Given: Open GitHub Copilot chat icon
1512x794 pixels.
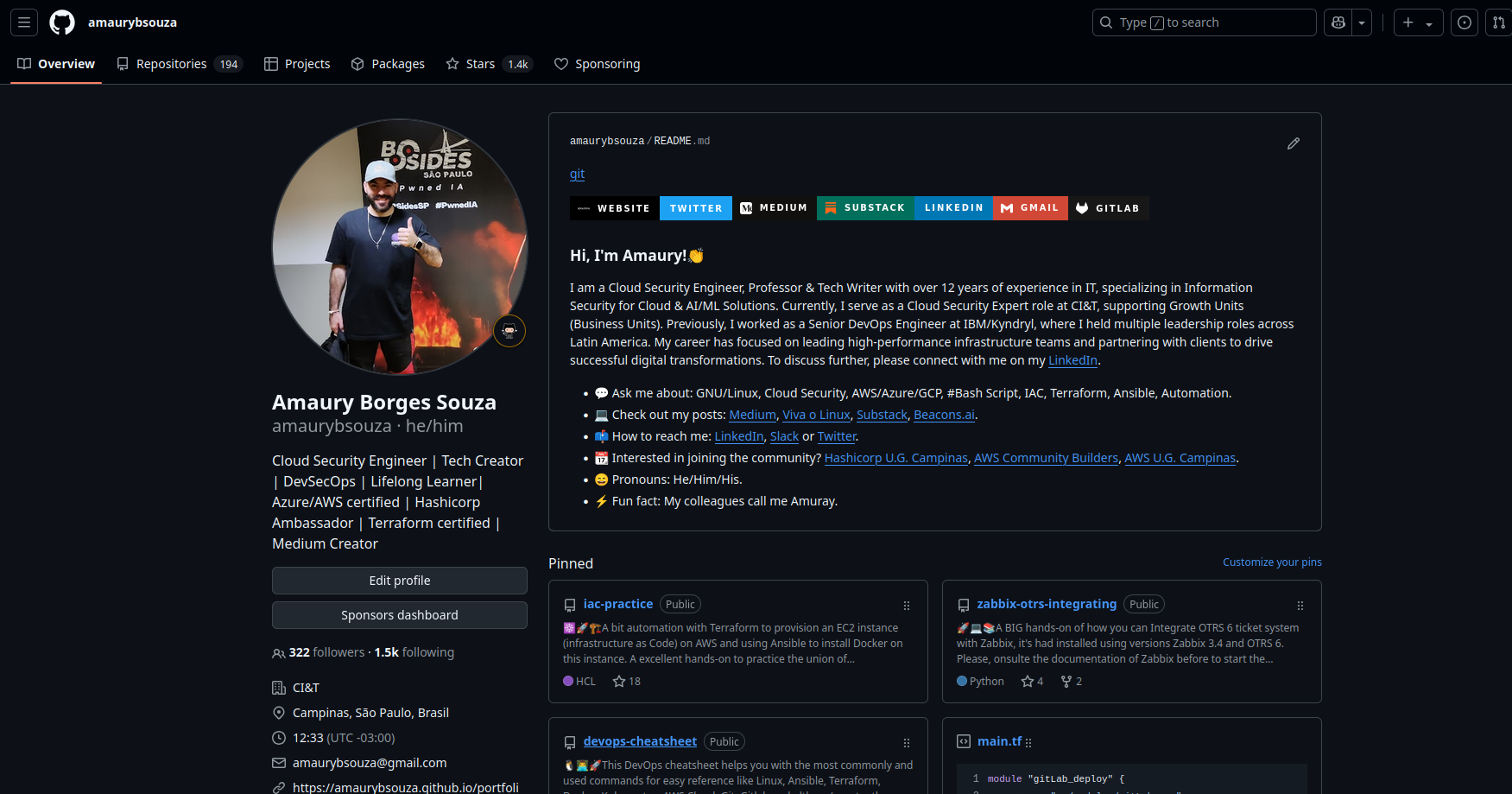Looking at the screenshot, I should 1338,22.
